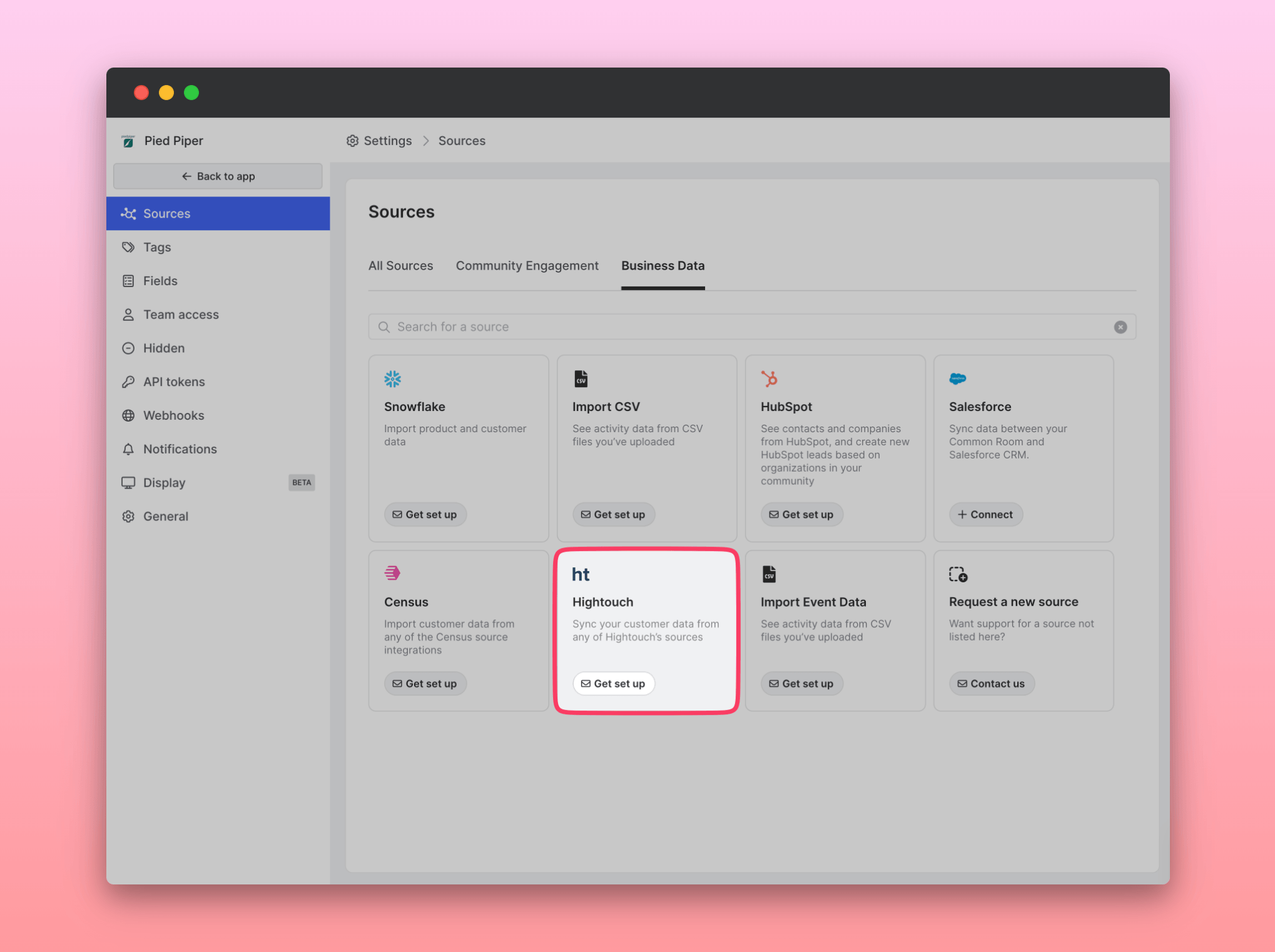Click Contact us for new source
Viewport: 1275px width, 952px height.
click(991, 684)
